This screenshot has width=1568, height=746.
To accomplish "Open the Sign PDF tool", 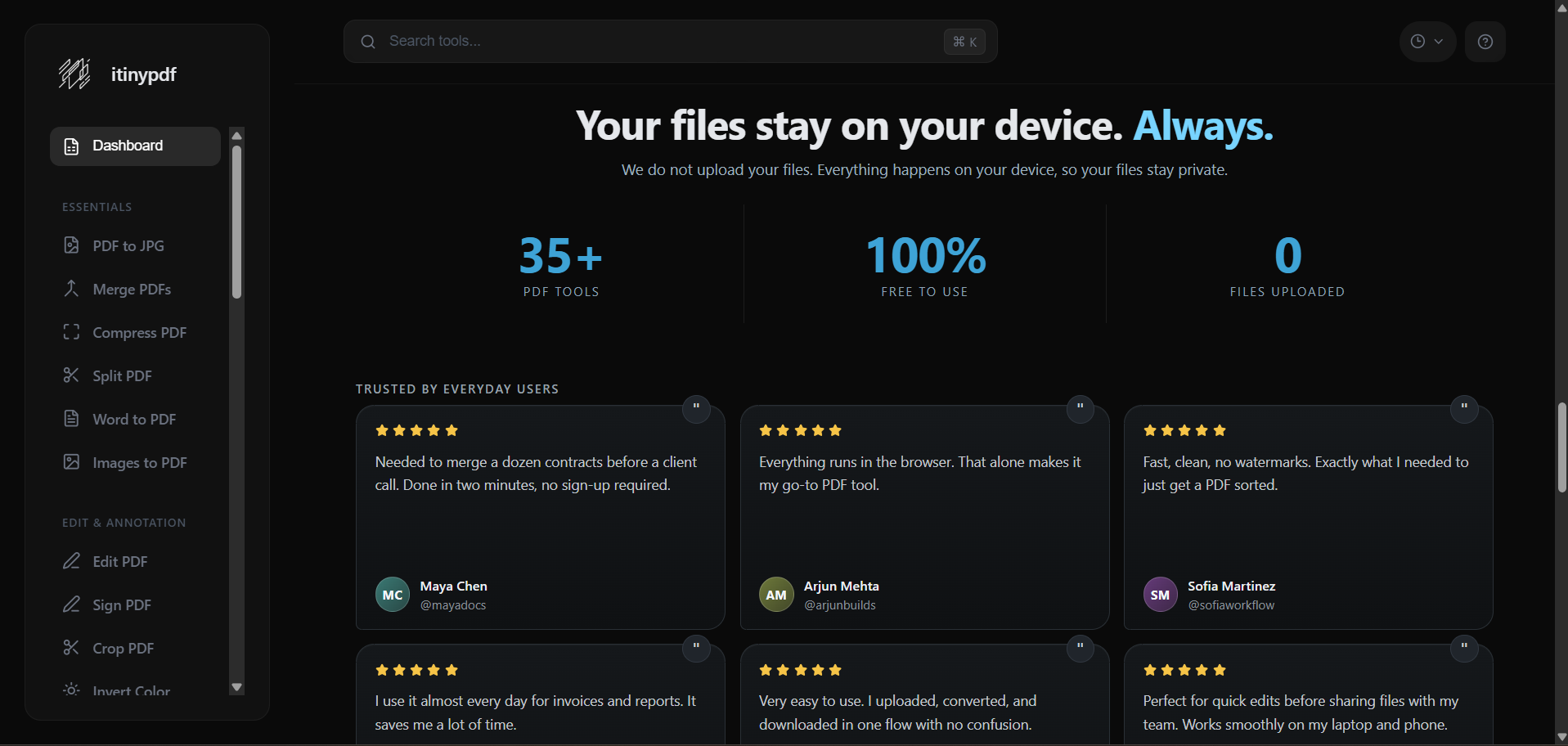I will tap(121, 604).
